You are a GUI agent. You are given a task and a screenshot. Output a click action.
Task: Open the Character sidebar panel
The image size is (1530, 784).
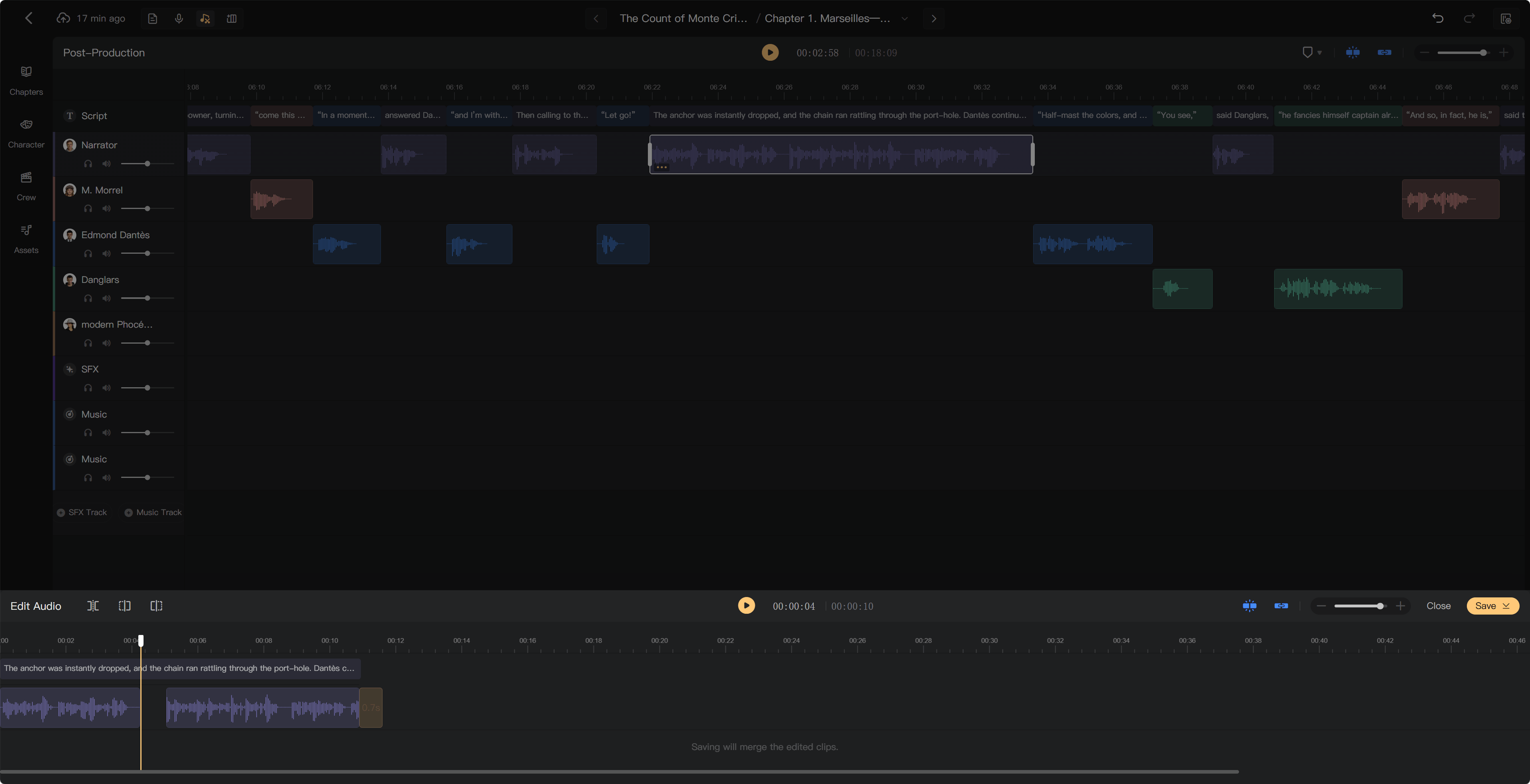pos(26,133)
